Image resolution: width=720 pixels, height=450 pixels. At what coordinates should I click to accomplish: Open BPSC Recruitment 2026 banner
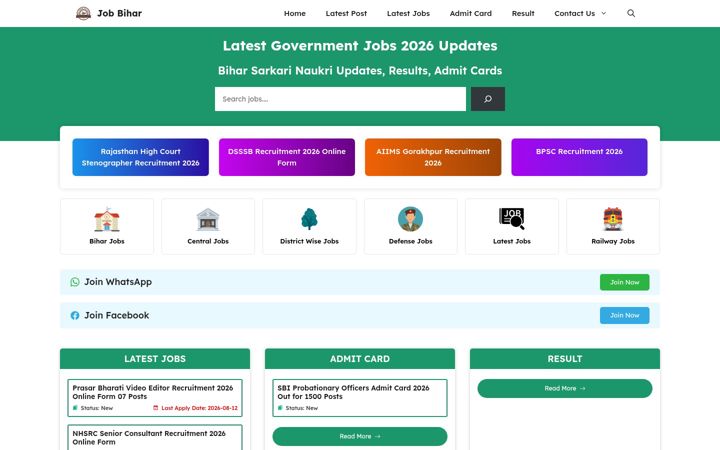(x=579, y=157)
